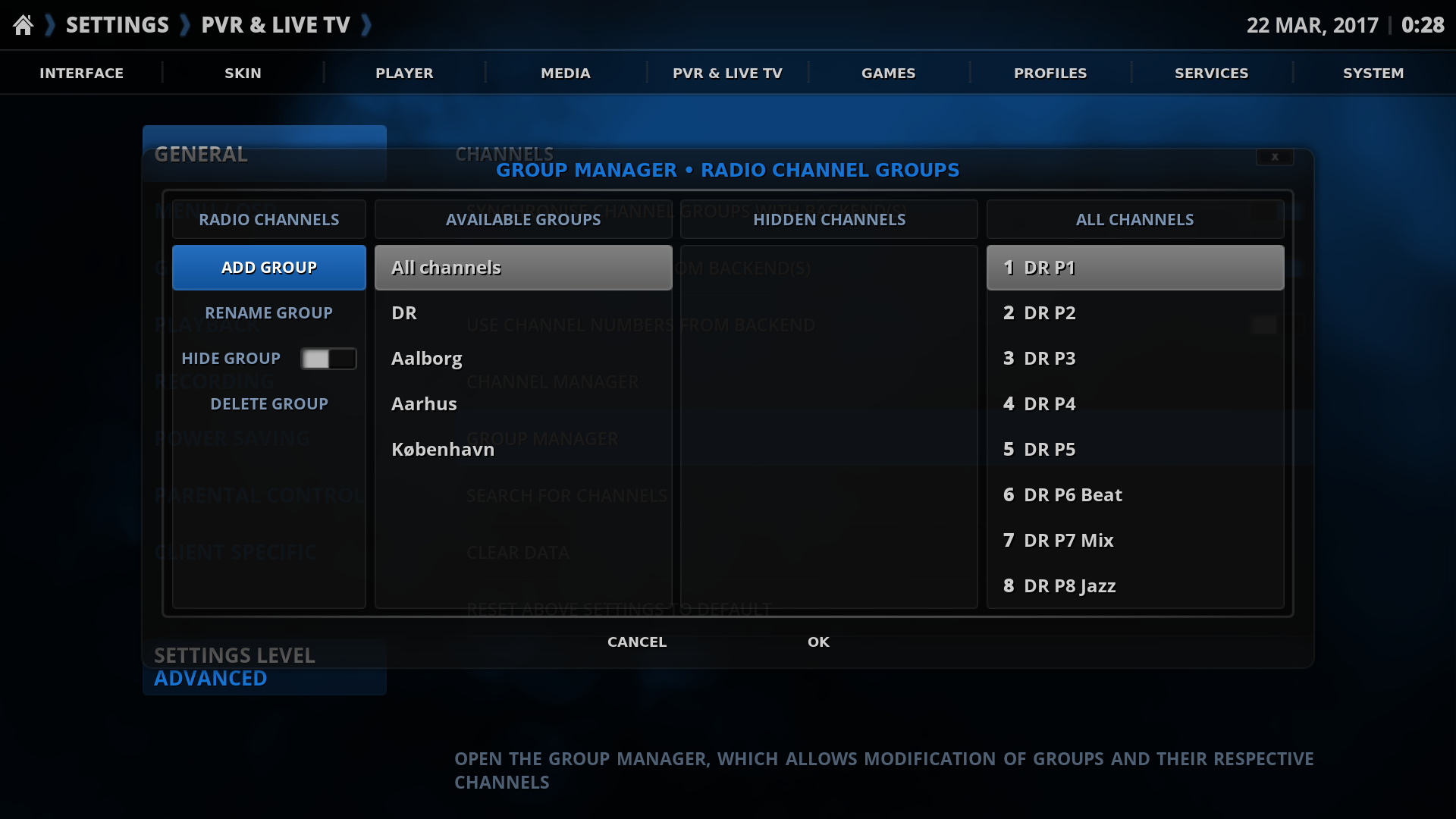Open the Games settings tab
This screenshot has width=1456, height=819.
pos(889,73)
